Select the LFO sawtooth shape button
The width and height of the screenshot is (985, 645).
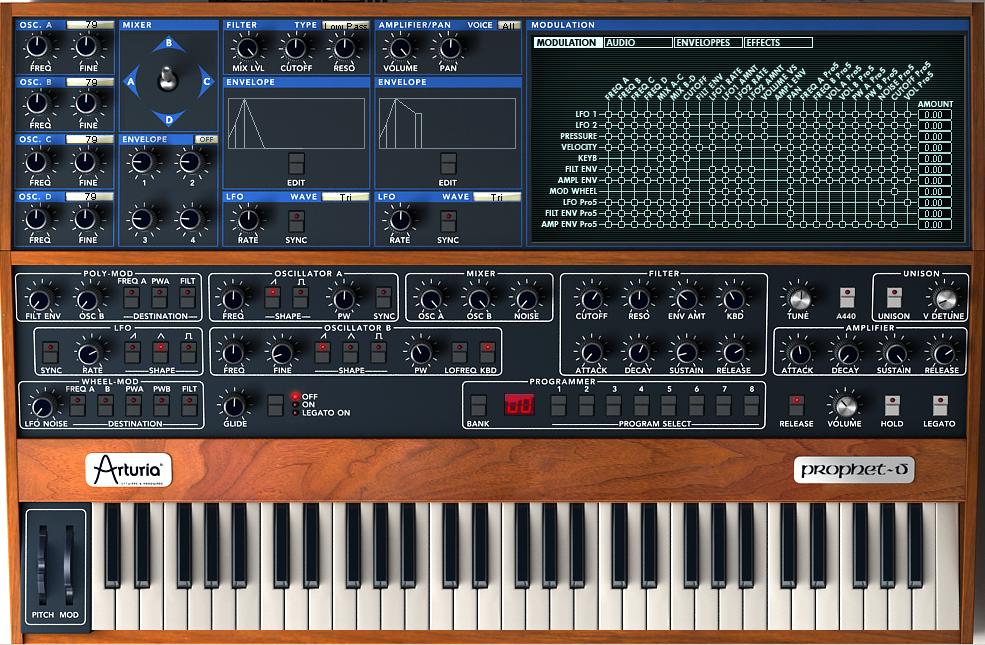pos(133,352)
